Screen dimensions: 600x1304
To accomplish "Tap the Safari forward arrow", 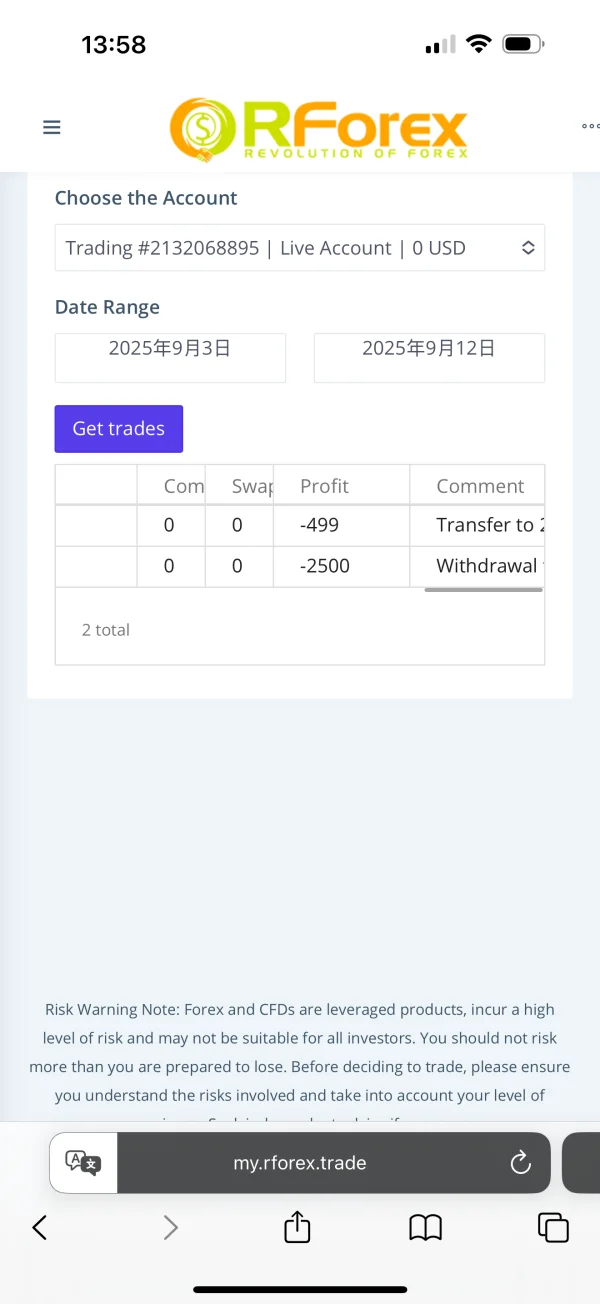I will (x=171, y=1227).
